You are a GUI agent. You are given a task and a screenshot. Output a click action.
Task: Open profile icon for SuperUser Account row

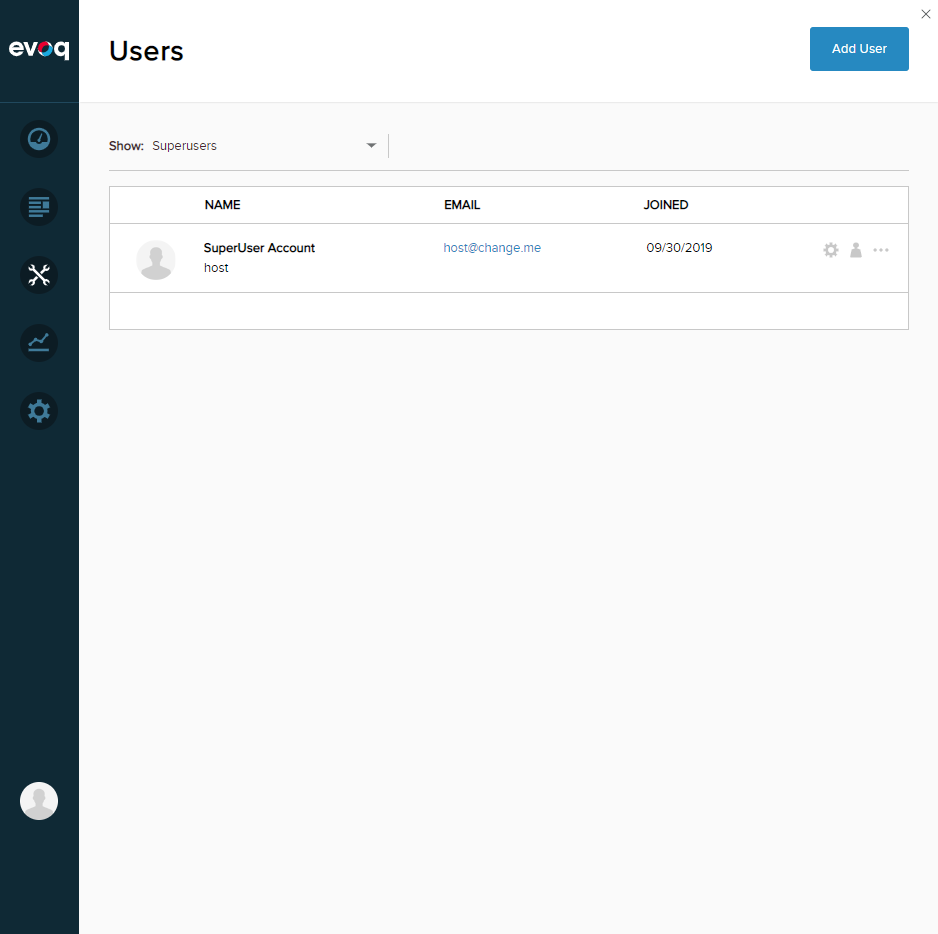856,250
